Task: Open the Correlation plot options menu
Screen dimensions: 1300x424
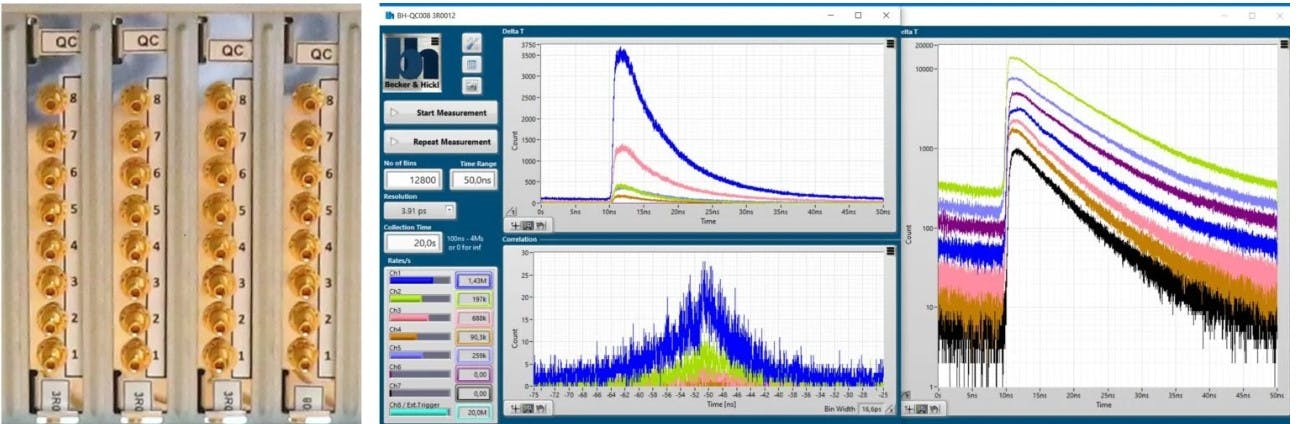Action: (x=889, y=252)
